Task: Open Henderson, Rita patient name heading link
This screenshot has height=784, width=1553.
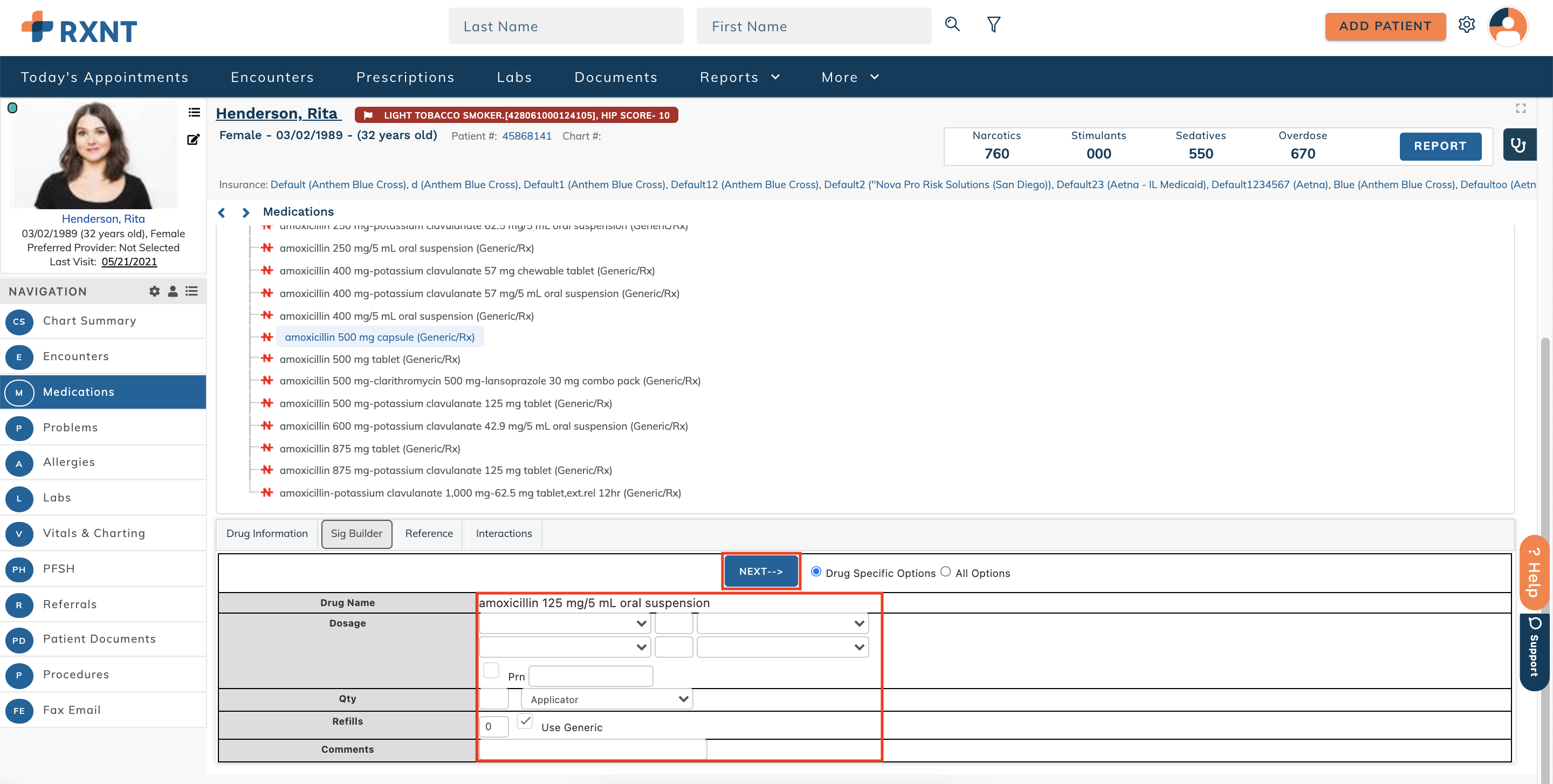Action: (278, 113)
